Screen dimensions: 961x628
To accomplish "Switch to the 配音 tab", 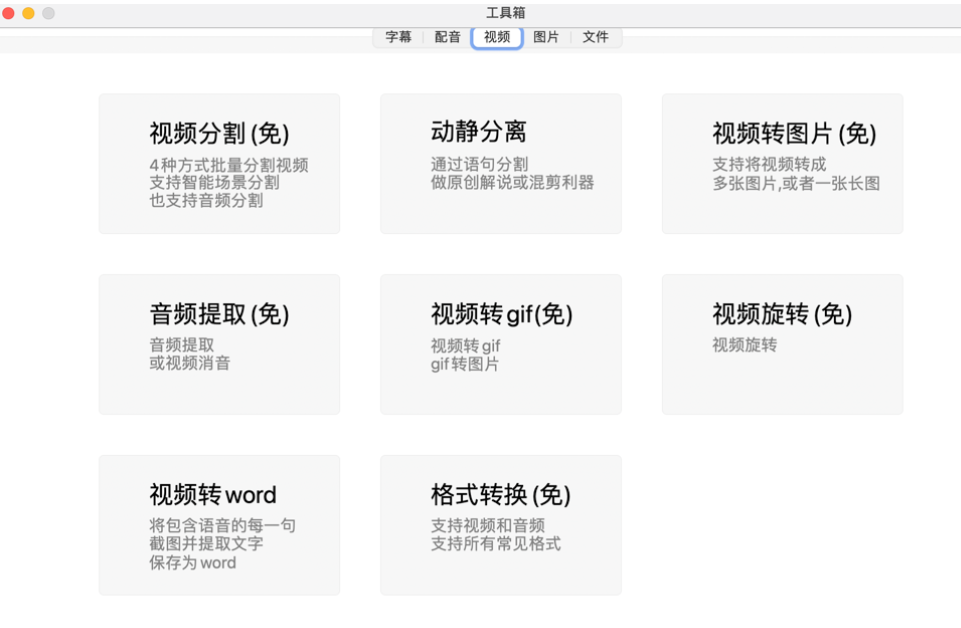I will [x=447, y=37].
